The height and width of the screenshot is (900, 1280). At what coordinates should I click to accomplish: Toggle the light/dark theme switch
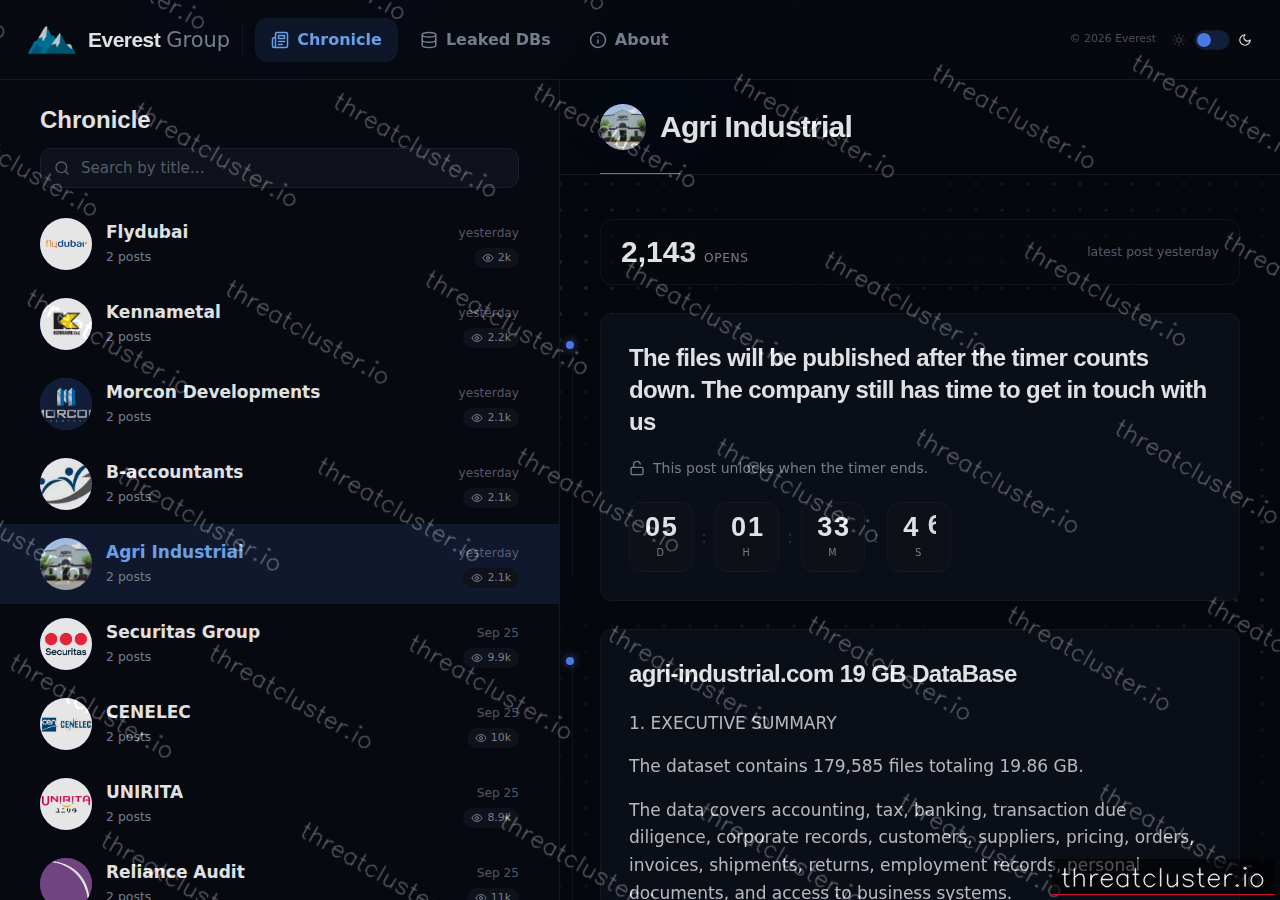click(x=1211, y=40)
